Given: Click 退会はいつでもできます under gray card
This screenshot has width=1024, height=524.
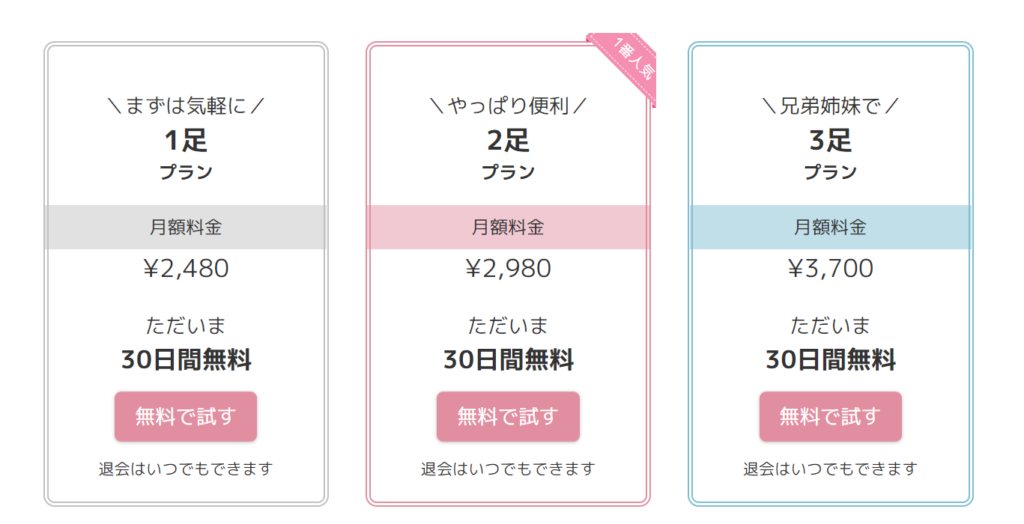Looking at the screenshot, I should [186, 469].
